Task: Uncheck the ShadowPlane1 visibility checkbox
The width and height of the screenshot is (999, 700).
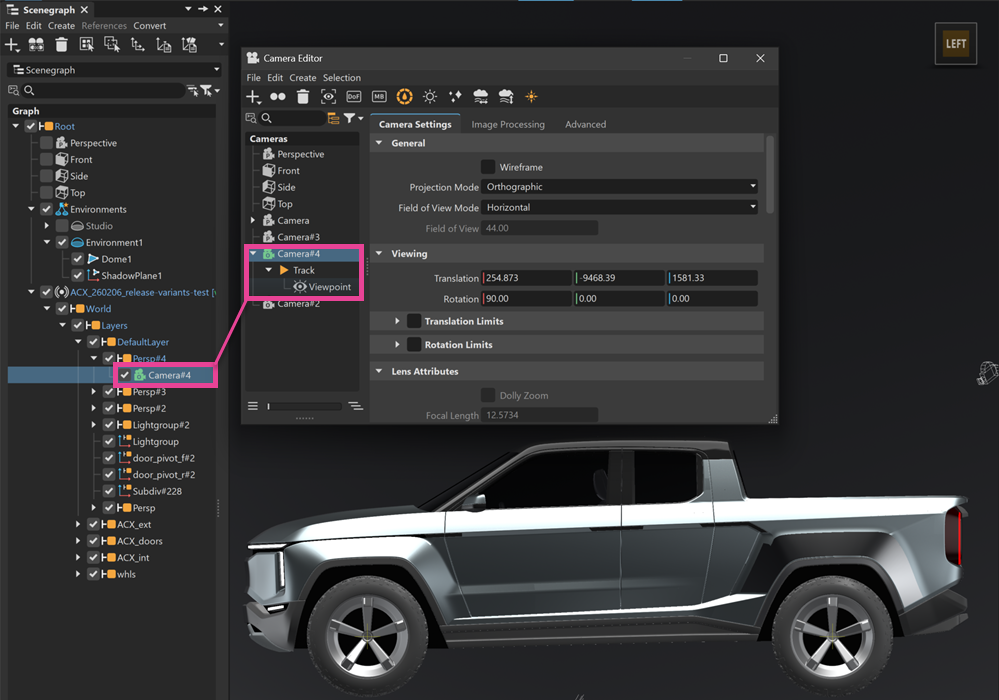Action: 78,276
